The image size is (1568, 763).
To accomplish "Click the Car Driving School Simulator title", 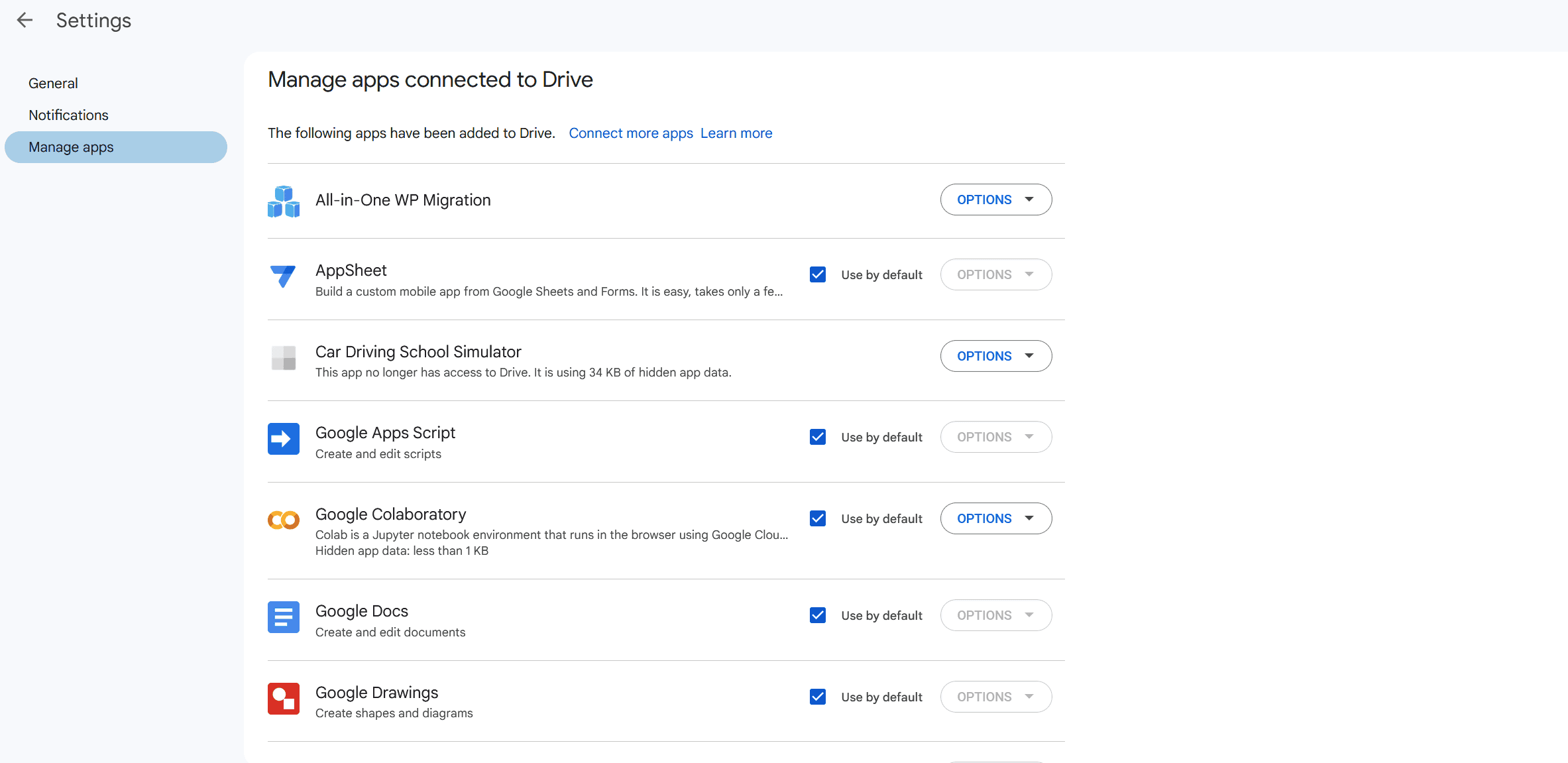I will click(x=418, y=352).
